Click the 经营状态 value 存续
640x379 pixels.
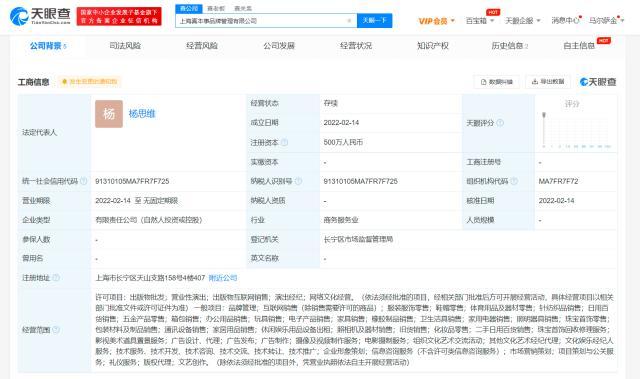coord(331,103)
